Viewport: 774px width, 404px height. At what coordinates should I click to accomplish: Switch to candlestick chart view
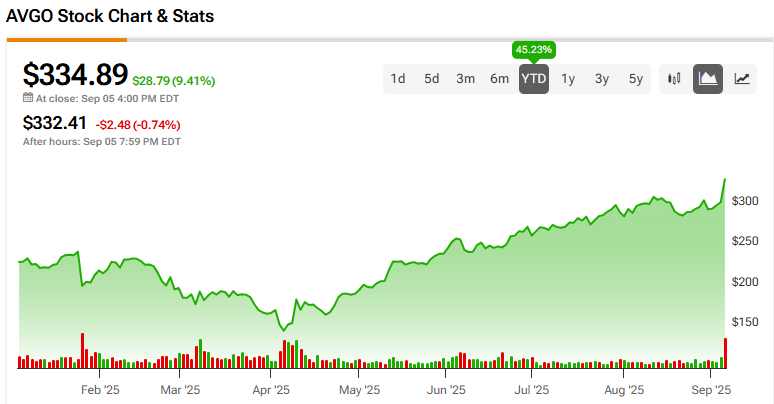[675, 79]
